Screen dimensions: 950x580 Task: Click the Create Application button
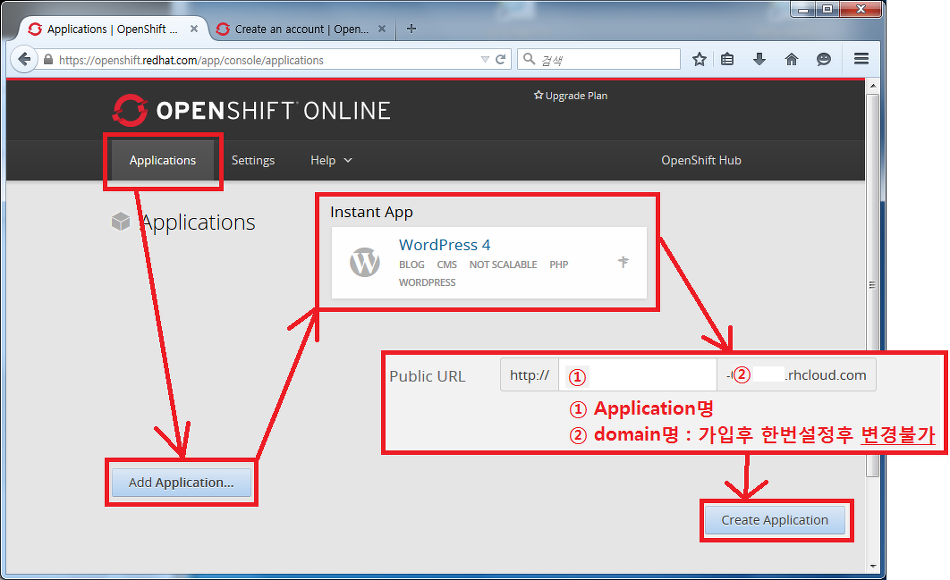(x=774, y=520)
